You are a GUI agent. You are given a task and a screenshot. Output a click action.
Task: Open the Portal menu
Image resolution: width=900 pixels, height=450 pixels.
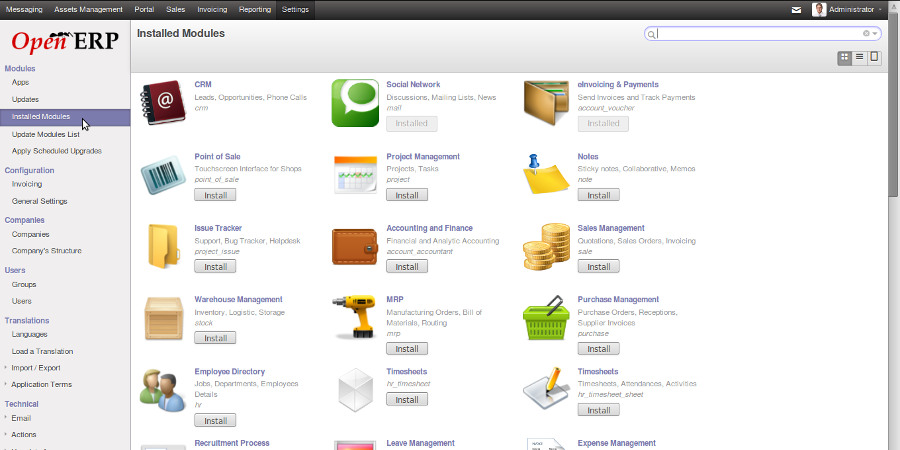click(144, 10)
